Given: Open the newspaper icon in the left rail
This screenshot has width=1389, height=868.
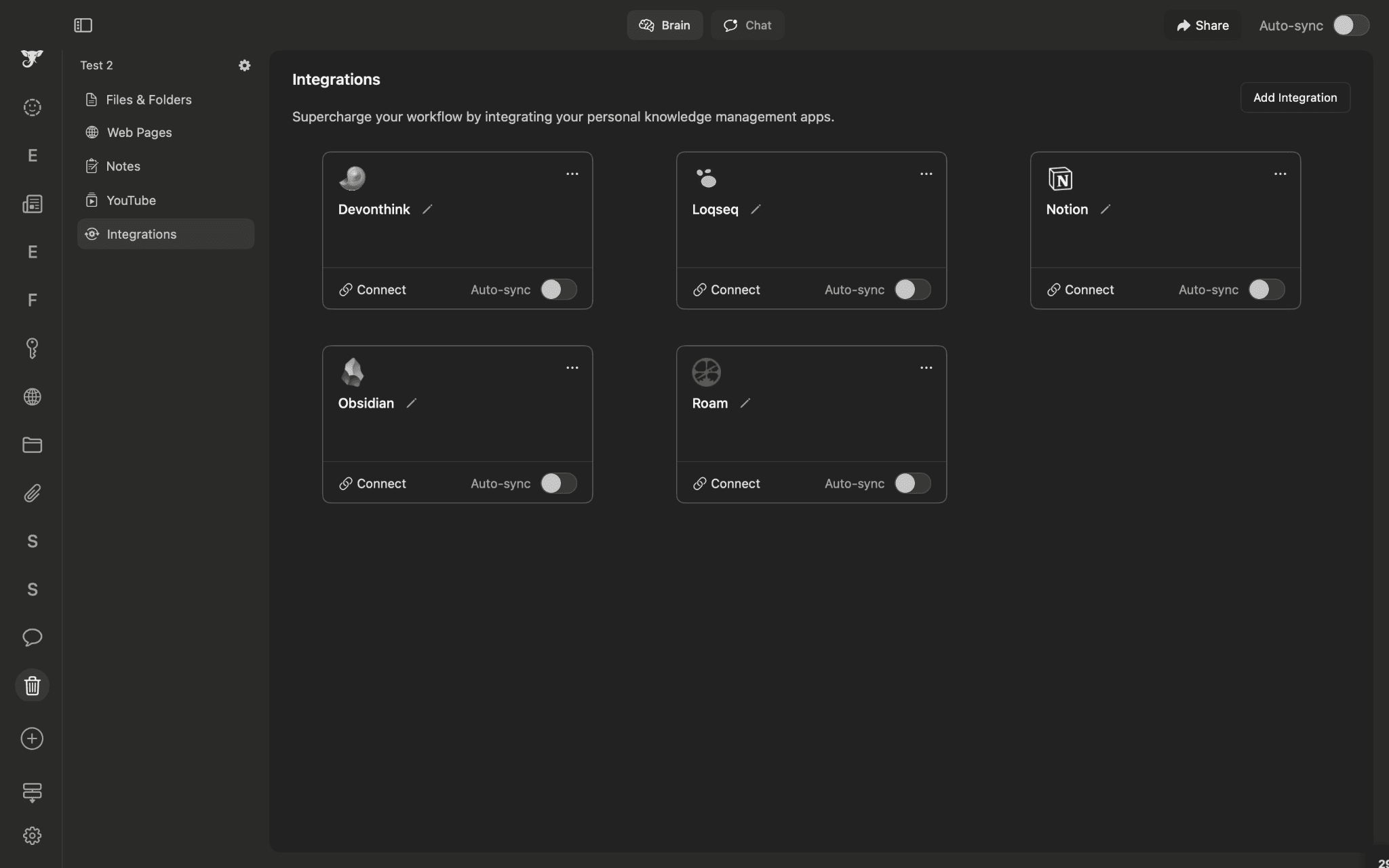Looking at the screenshot, I should pos(32,203).
